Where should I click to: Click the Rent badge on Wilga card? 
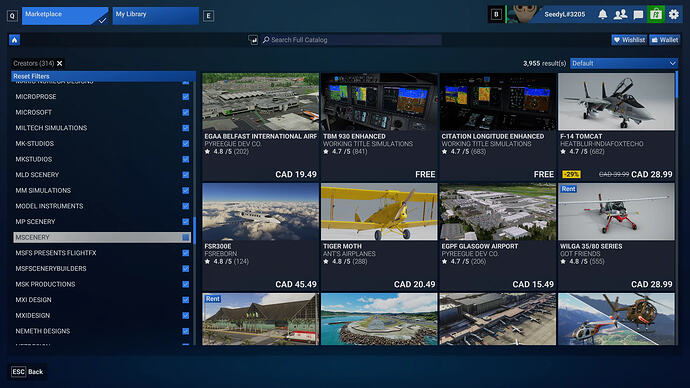click(x=568, y=189)
